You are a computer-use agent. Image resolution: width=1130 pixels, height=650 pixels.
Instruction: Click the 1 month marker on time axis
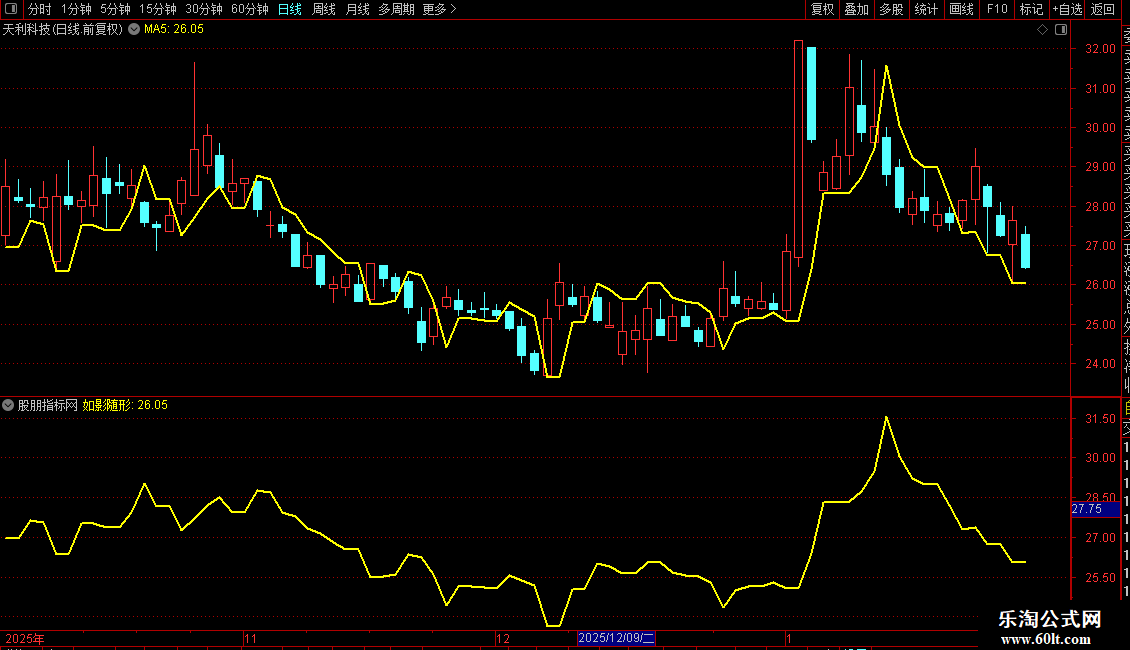pos(788,638)
